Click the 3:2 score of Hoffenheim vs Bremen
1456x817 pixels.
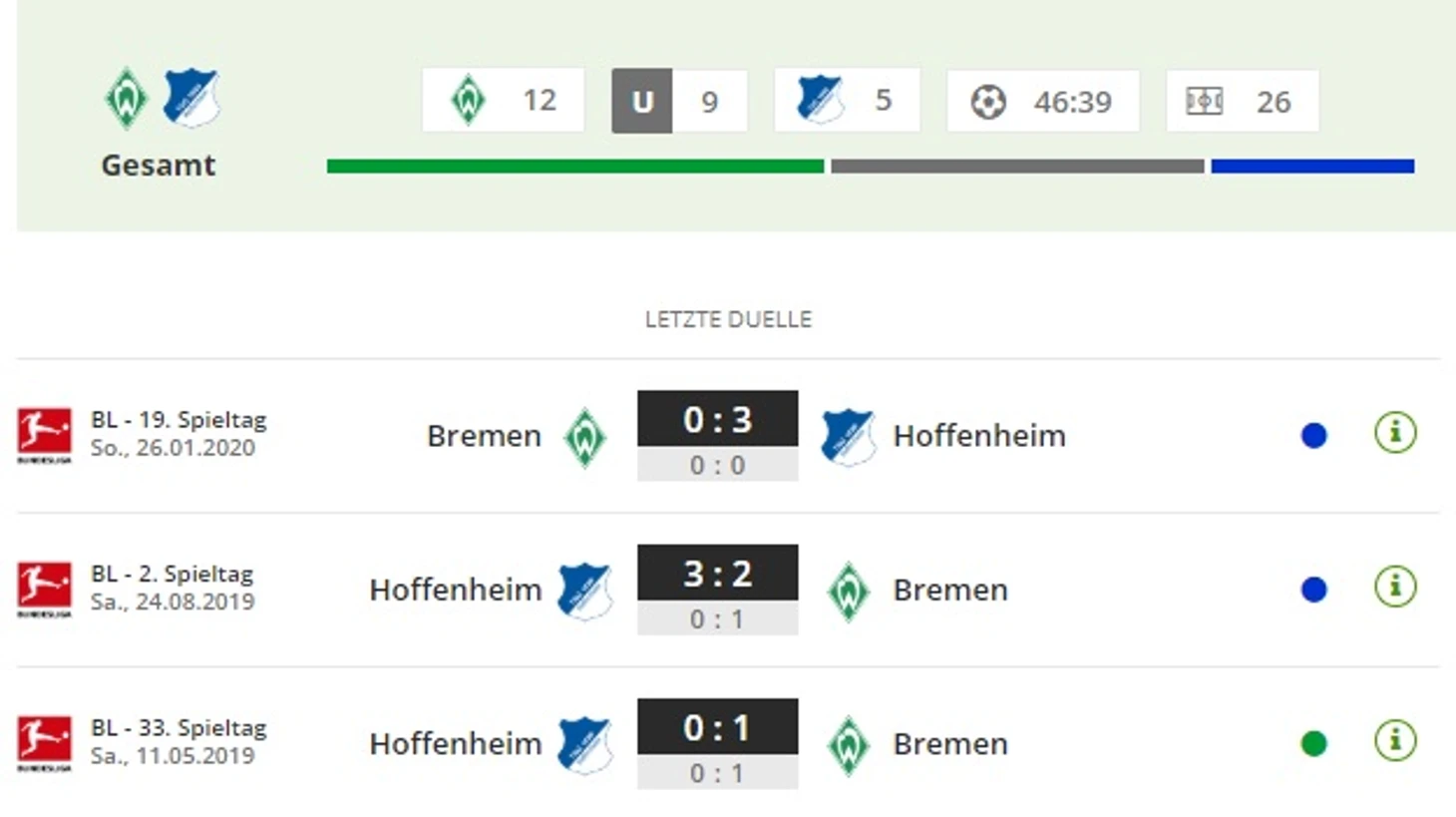[x=718, y=573]
